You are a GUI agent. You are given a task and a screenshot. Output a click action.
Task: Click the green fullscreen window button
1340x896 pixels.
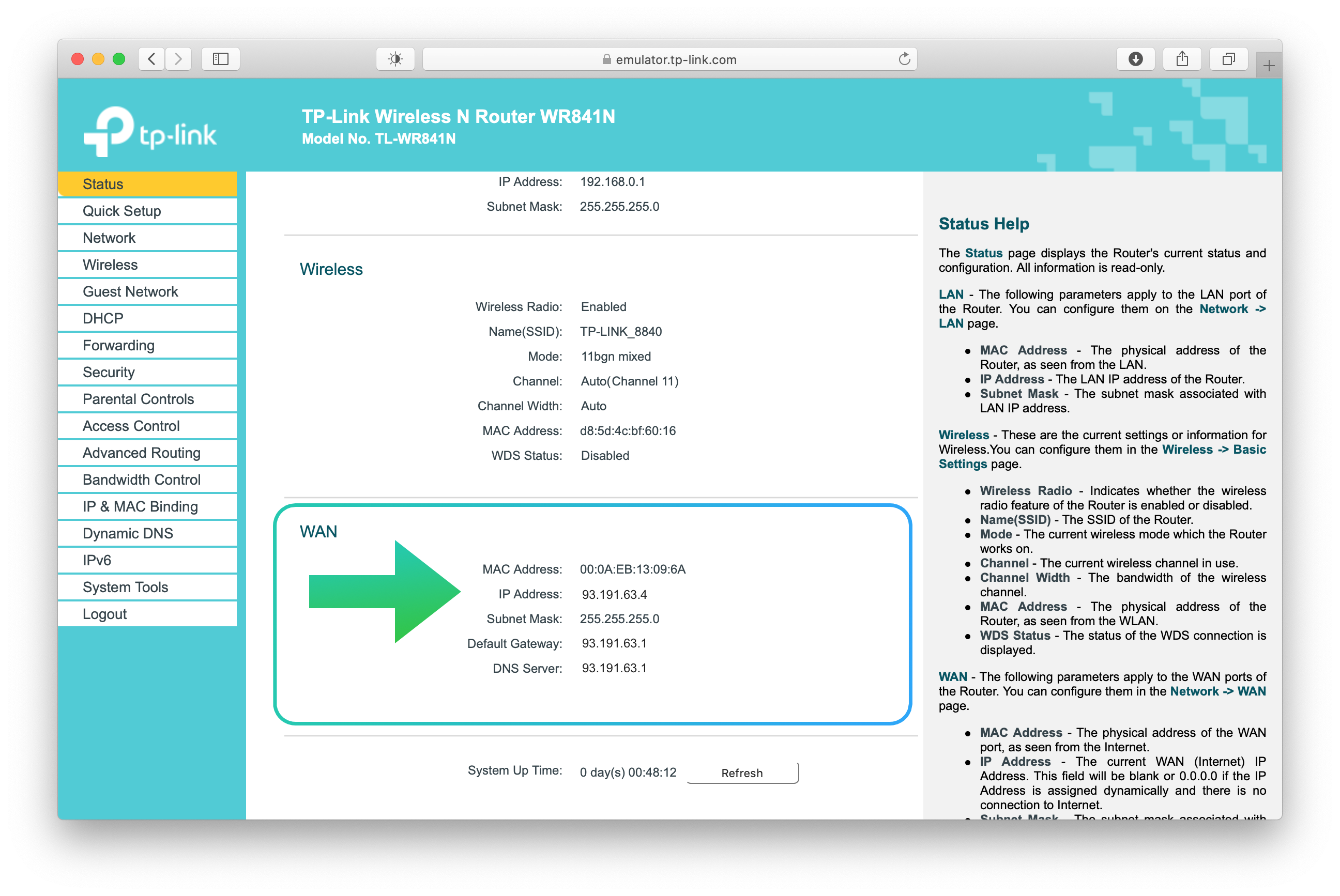click(x=119, y=59)
